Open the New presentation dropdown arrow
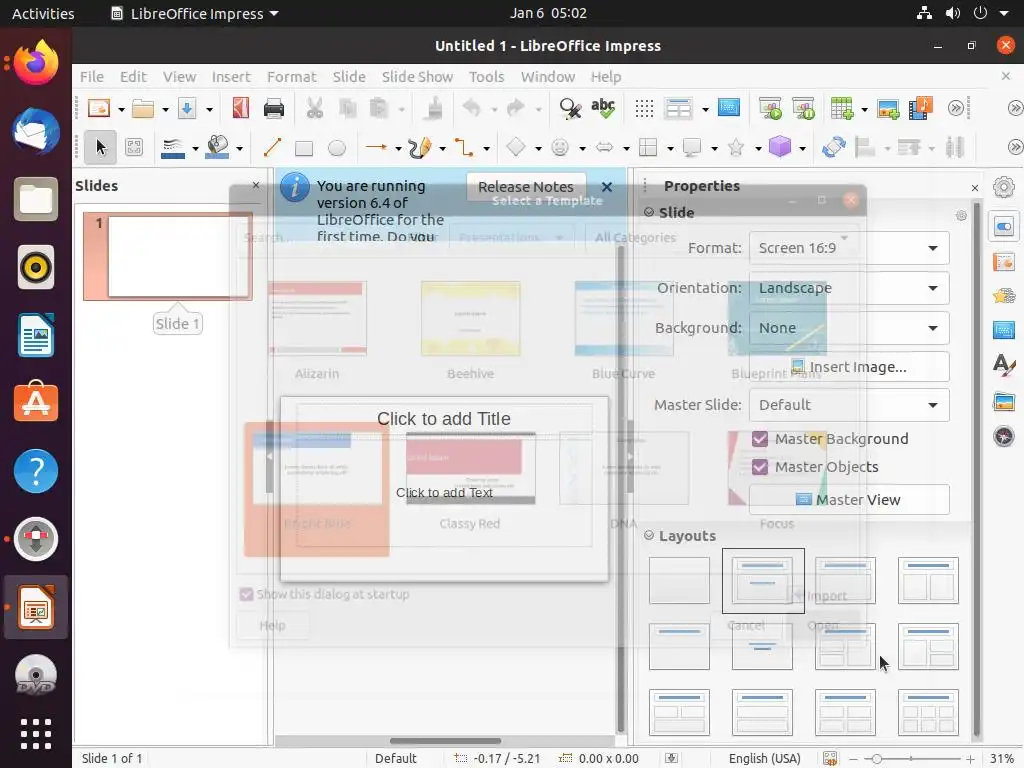 click(x=121, y=109)
